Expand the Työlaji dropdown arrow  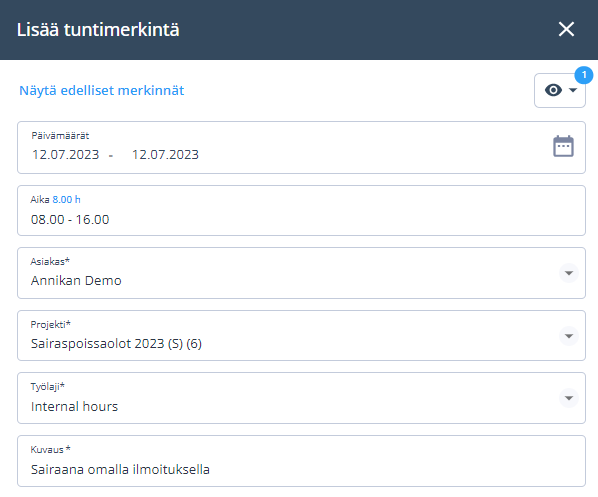569,398
